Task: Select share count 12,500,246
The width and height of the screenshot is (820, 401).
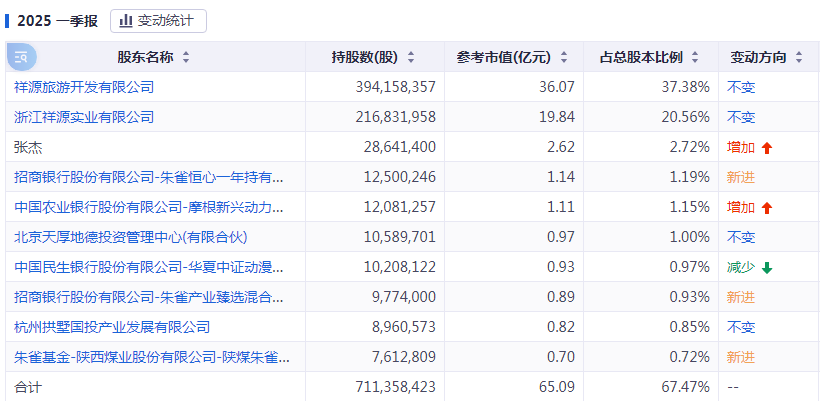Action: pyautogui.click(x=400, y=177)
